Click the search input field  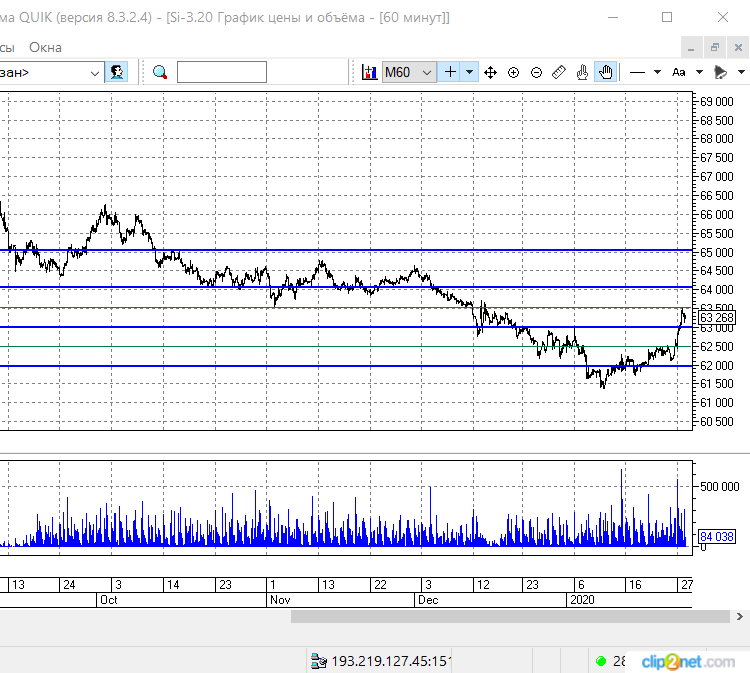coord(222,72)
